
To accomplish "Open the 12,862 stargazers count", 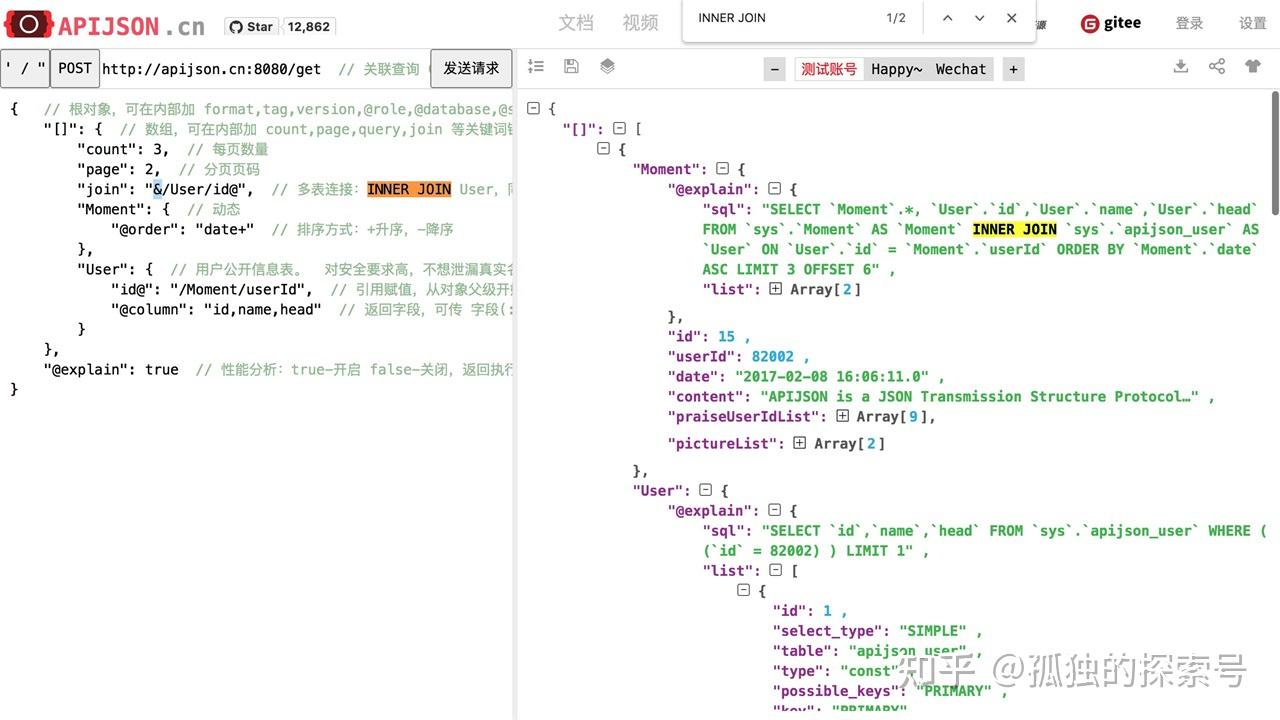I will pos(309,27).
